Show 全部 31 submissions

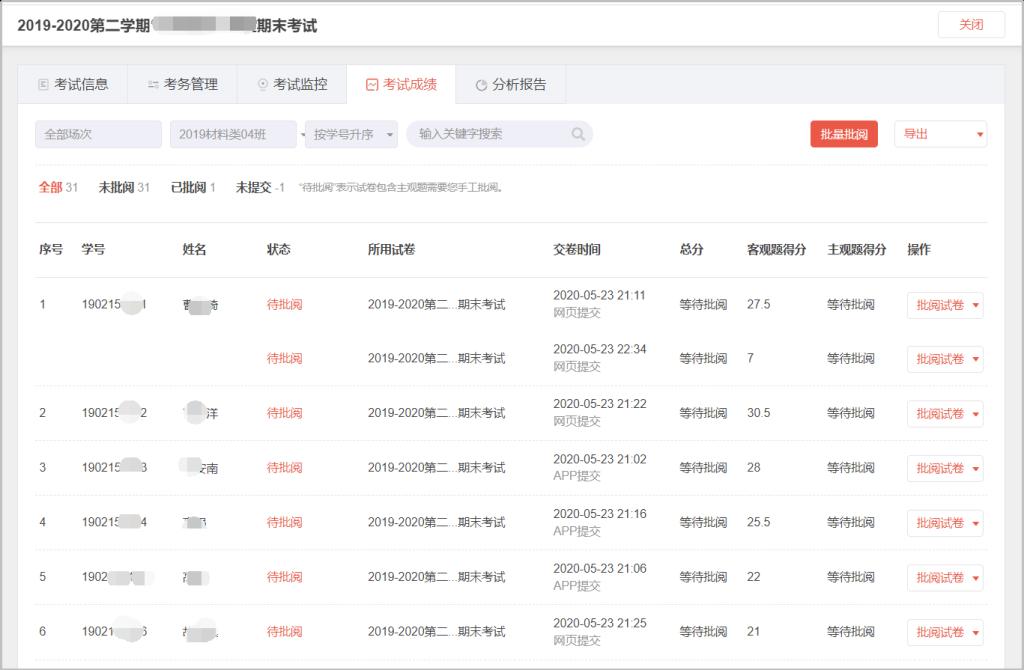57,187
